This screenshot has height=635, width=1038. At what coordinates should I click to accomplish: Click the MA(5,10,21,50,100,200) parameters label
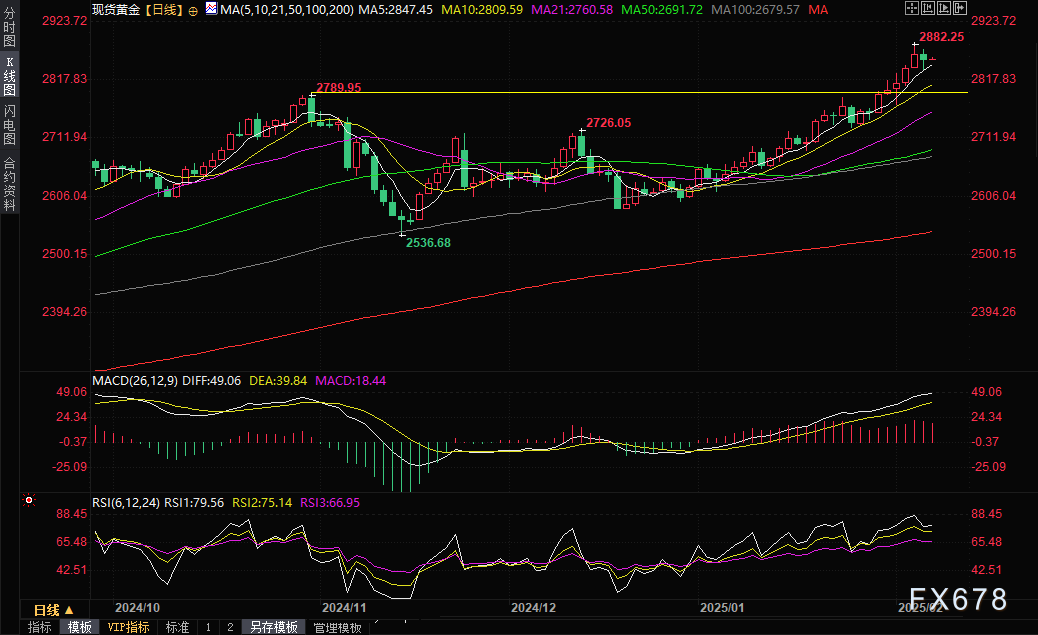pos(287,9)
